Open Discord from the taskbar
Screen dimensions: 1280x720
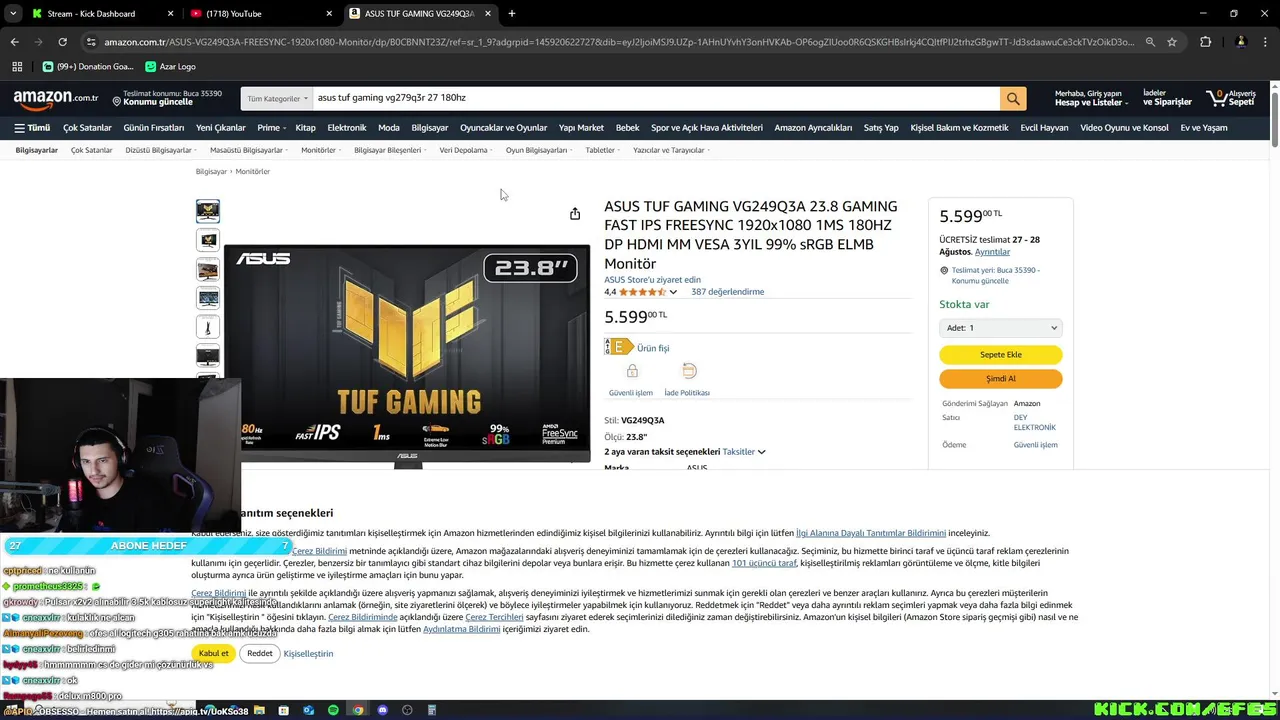pyautogui.click(x=382, y=711)
